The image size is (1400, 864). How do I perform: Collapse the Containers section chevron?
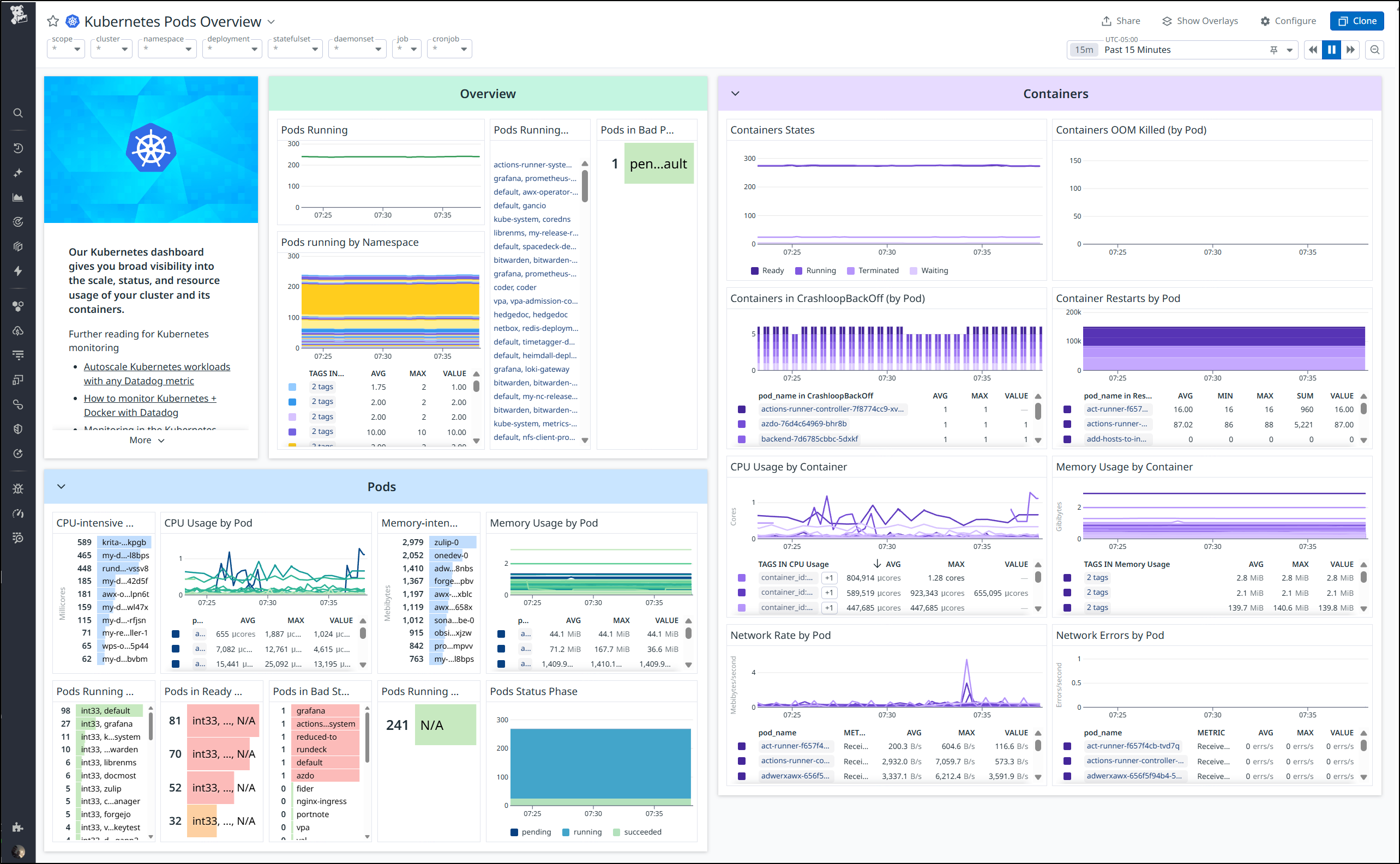[735, 93]
